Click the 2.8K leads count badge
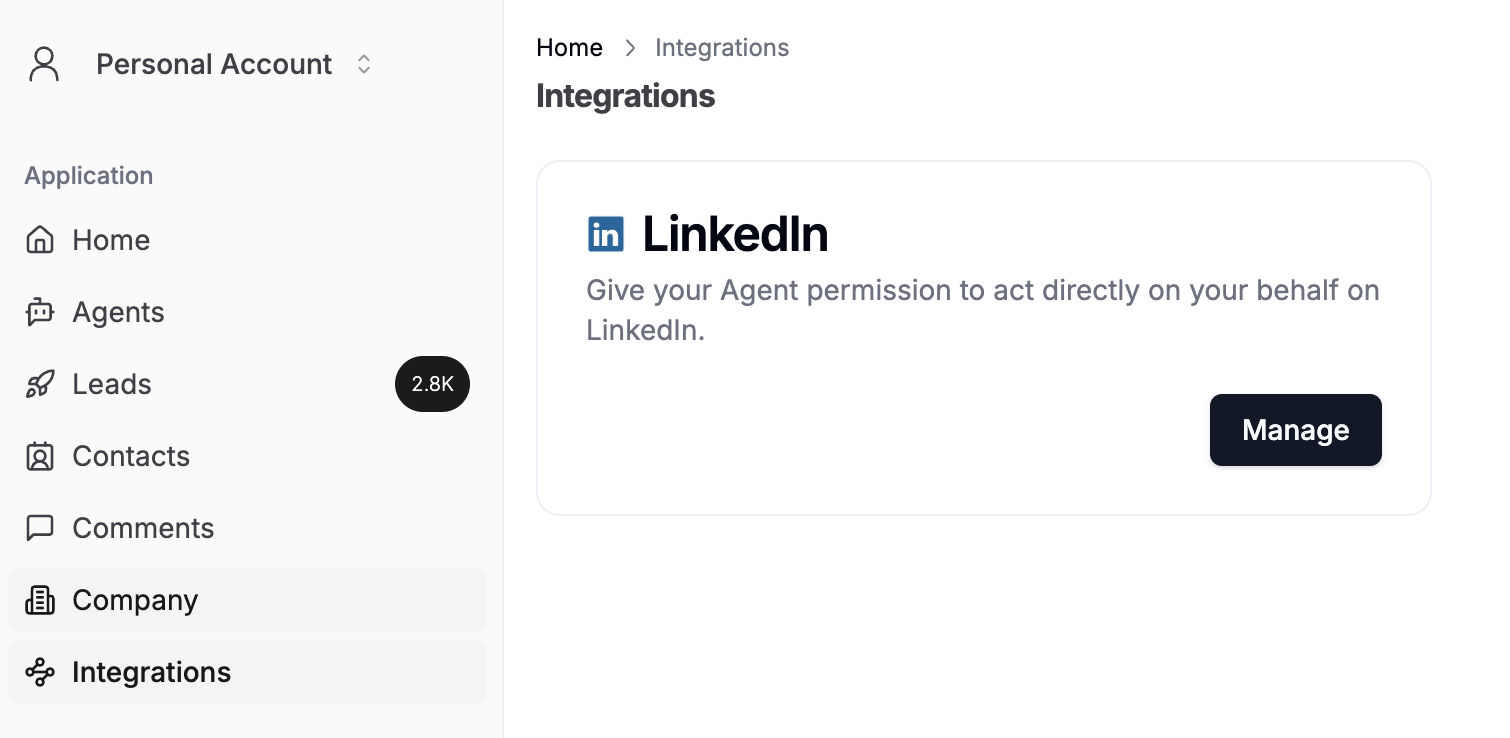This screenshot has width=1510, height=738. [432, 384]
